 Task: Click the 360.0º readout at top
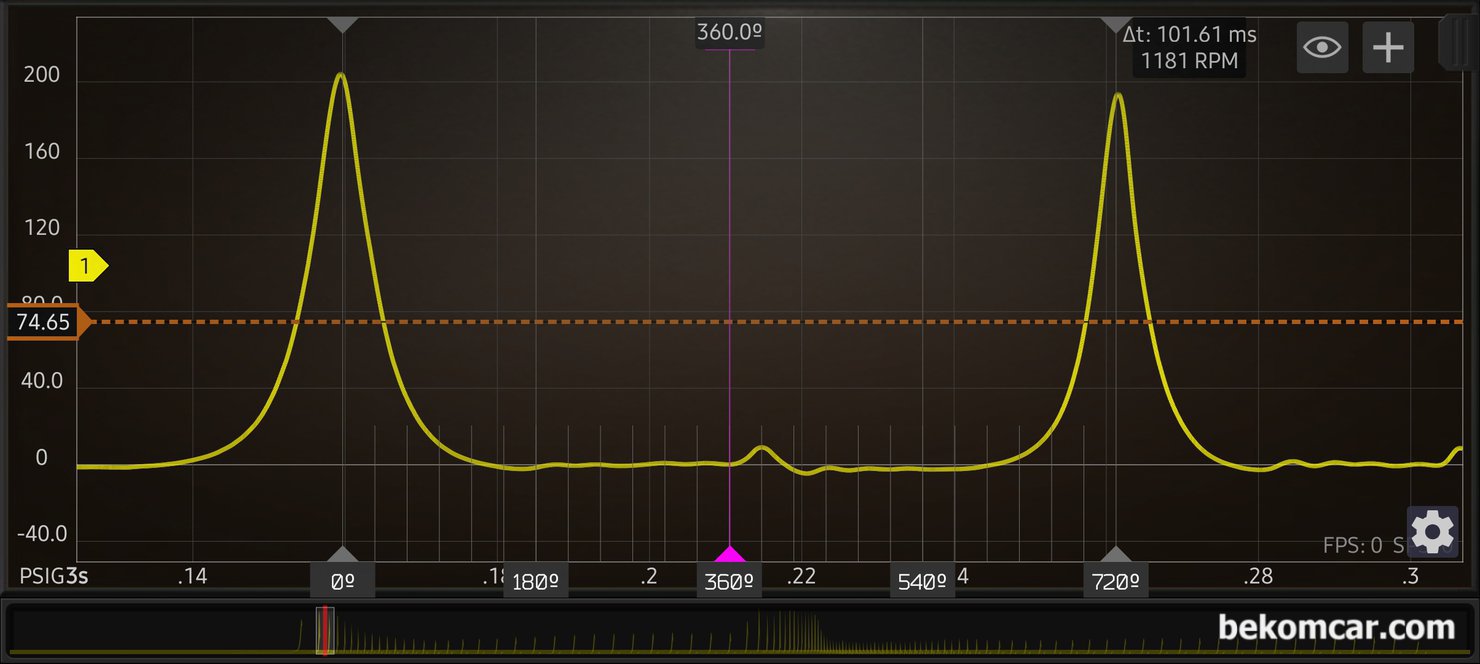[729, 32]
